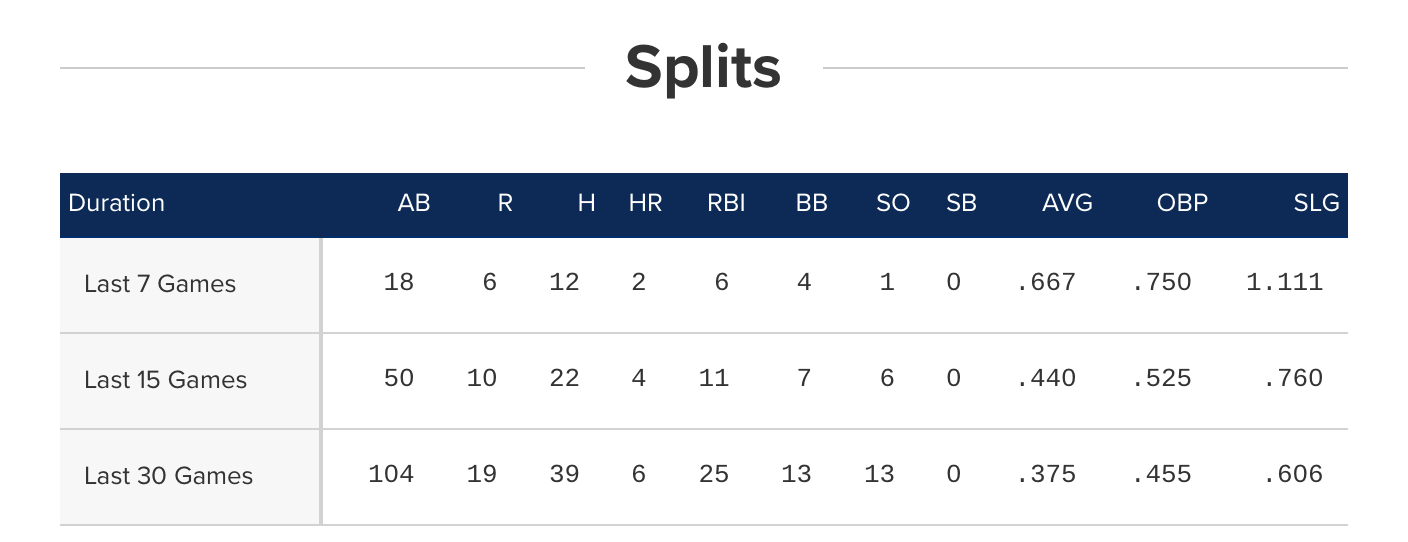This screenshot has width=1408, height=542.
Task: Click the AB column header
Action: 413,203
